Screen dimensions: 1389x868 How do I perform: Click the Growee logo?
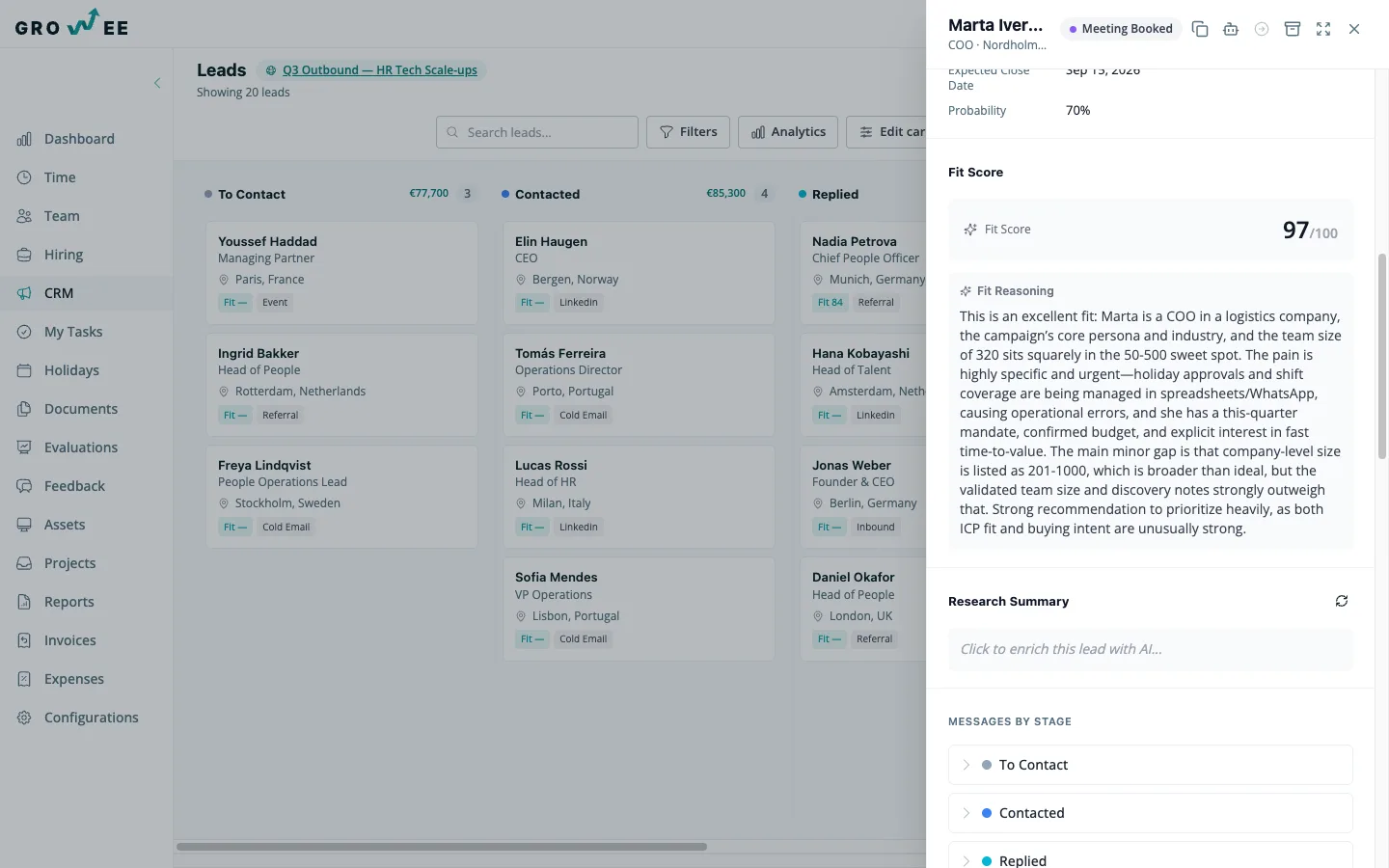(71, 23)
